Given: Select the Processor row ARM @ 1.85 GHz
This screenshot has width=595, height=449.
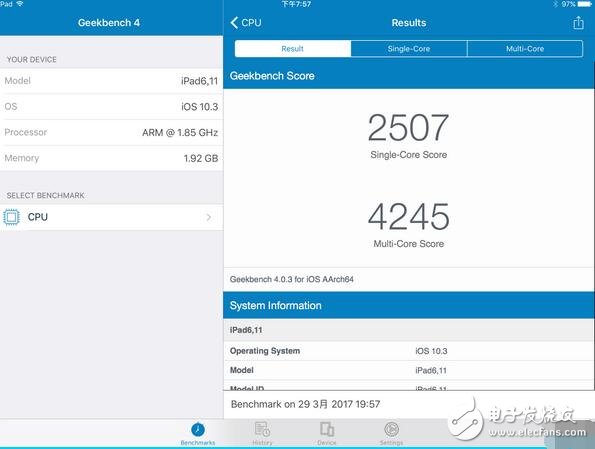Looking at the screenshot, I should click(x=112, y=132).
